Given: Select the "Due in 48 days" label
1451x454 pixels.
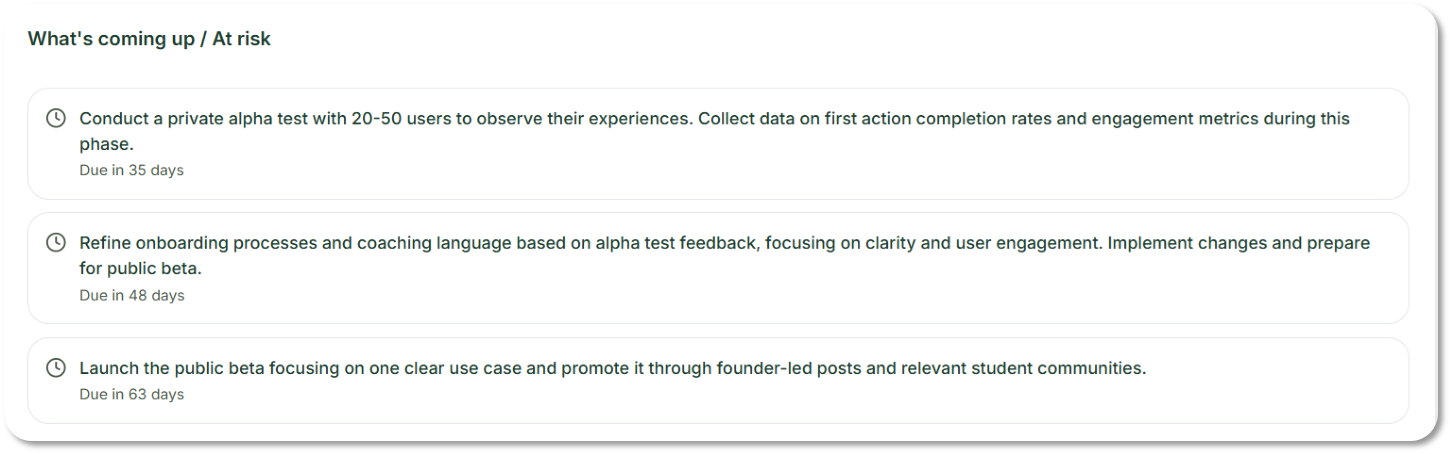Looking at the screenshot, I should pos(131,295).
